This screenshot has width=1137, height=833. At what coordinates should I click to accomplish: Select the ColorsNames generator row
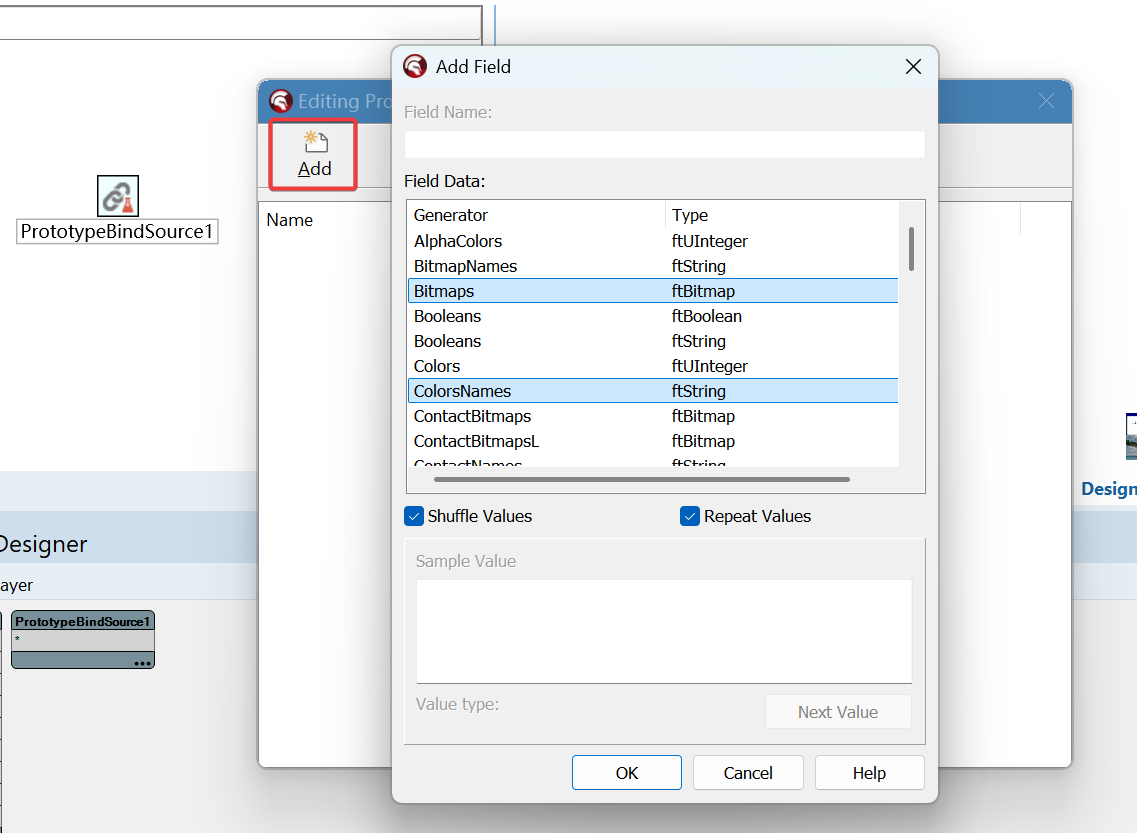point(653,391)
